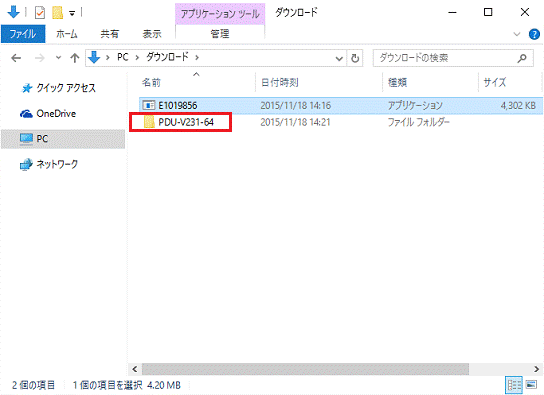Select the PDU-V231-64 folder
Viewport: 544px width, 395px height.
click(186, 122)
